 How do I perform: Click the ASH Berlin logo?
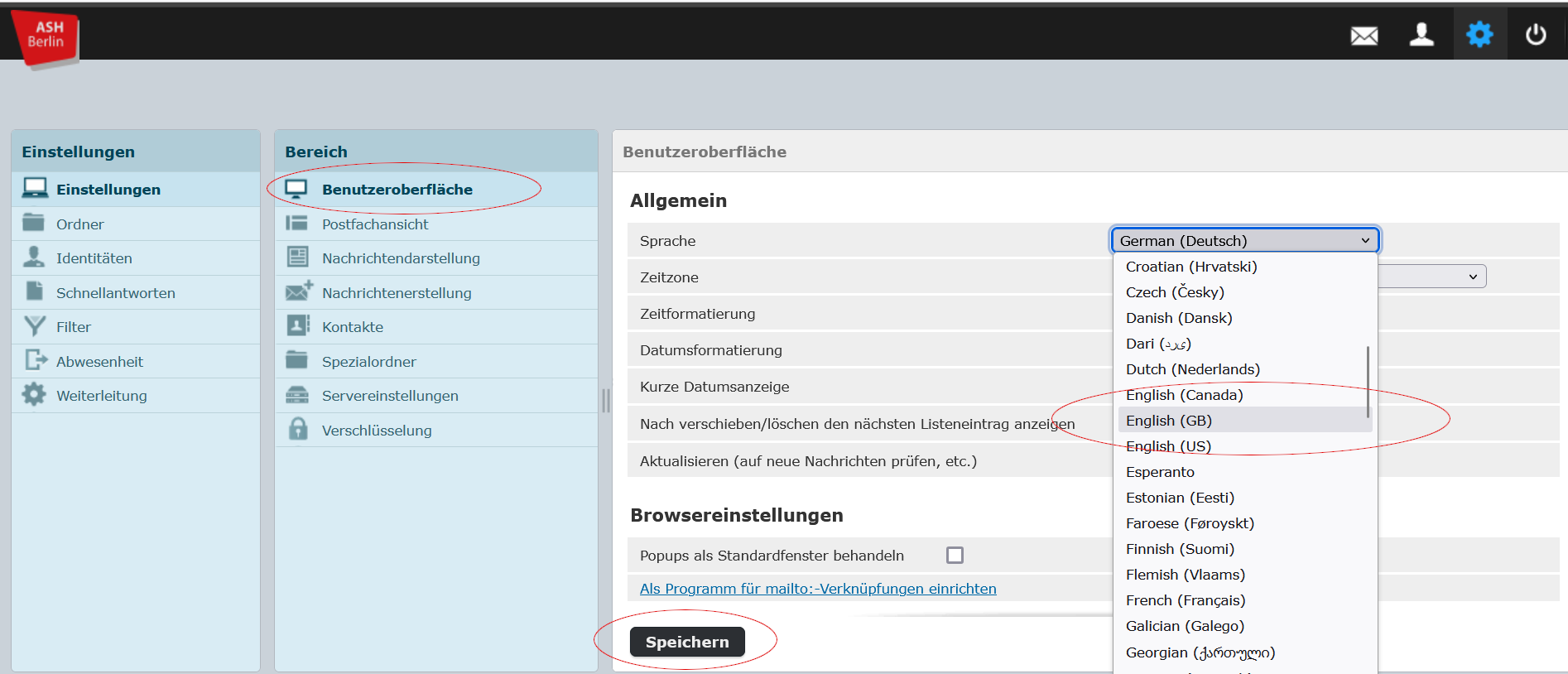click(x=46, y=38)
